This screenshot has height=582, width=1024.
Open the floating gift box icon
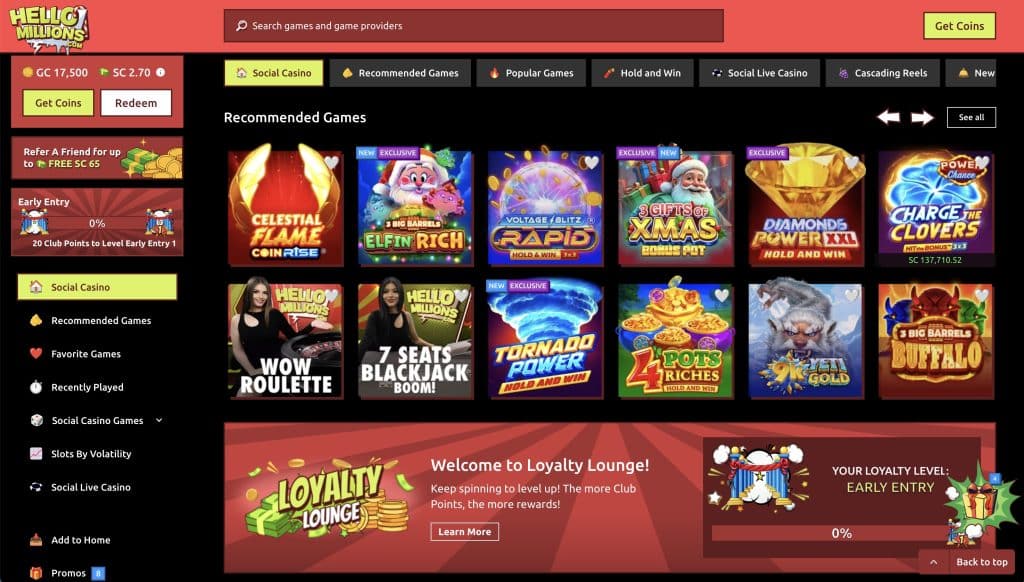(979, 502)
